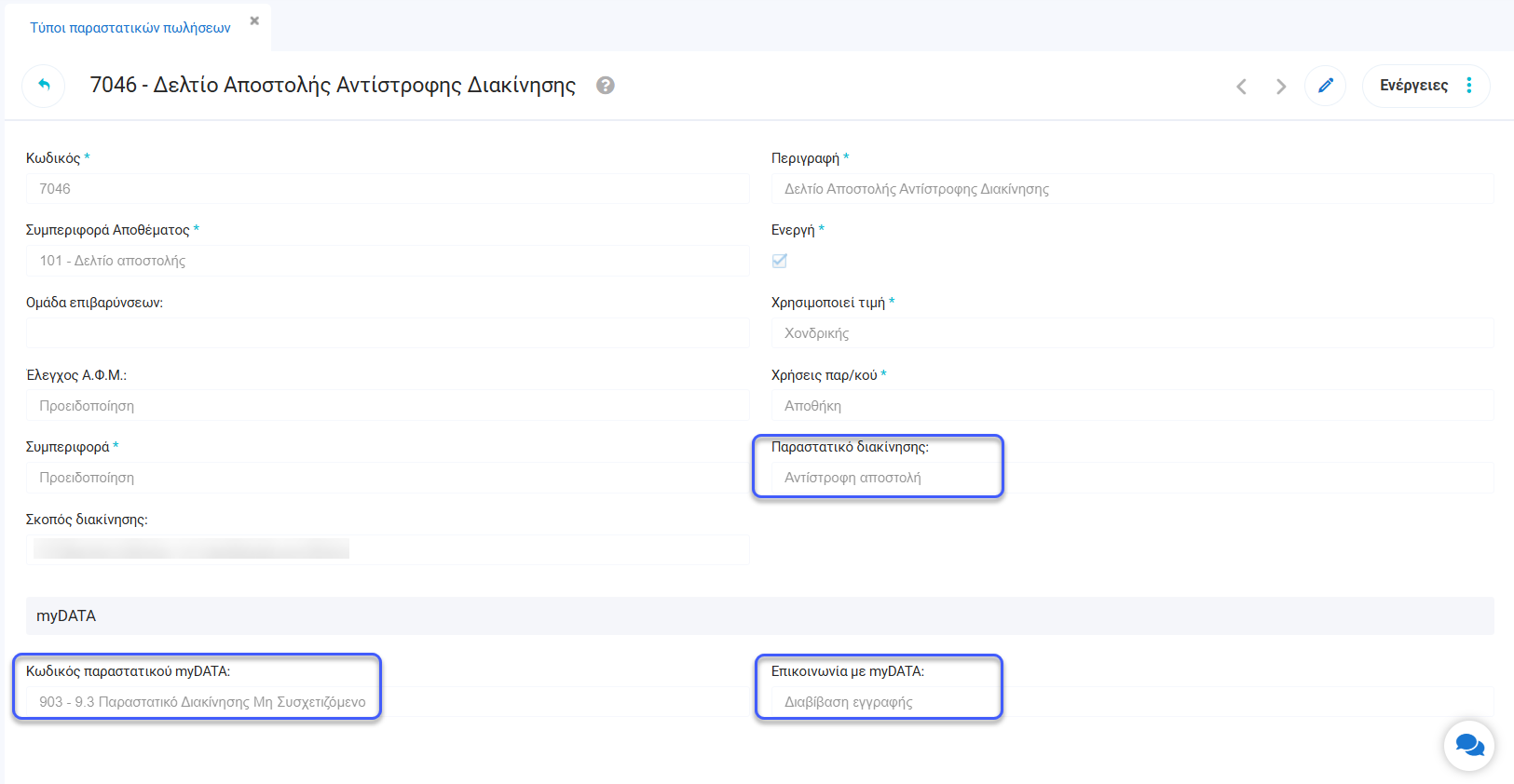Click the back arrow button
This screenshot has height=784, width=1514.
coord(44,86)
